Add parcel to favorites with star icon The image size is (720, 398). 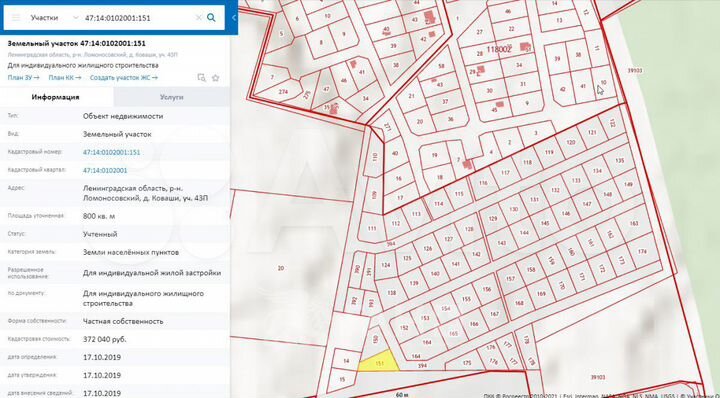pyautogui.click(x=215, y=78)
